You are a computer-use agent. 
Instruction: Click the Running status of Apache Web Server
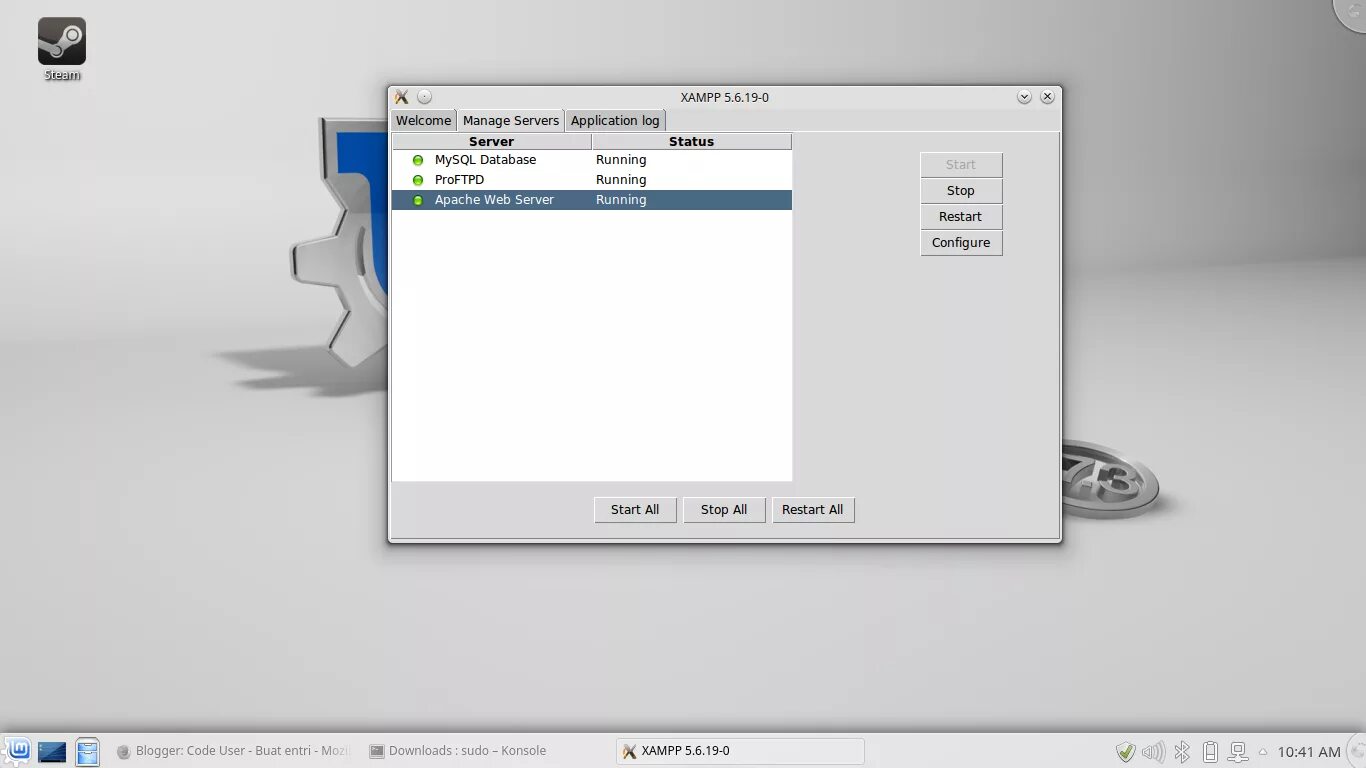pos(621,200)
